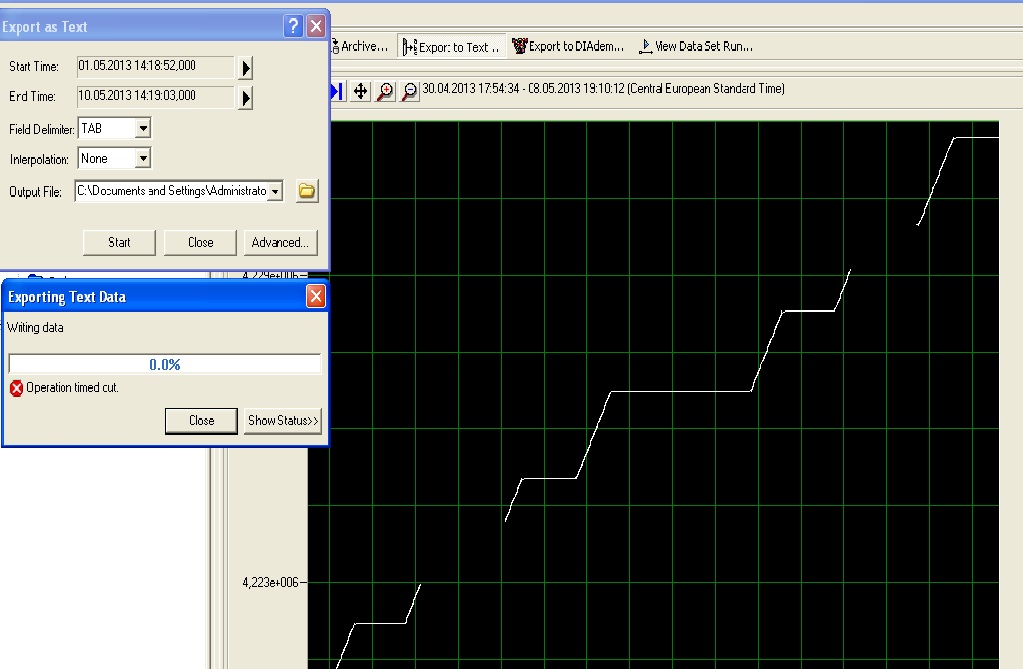Image resolution: width=1023 pixels, height=669 pixels.
Task: Open the Advanced export options
Action: [281, 242]
